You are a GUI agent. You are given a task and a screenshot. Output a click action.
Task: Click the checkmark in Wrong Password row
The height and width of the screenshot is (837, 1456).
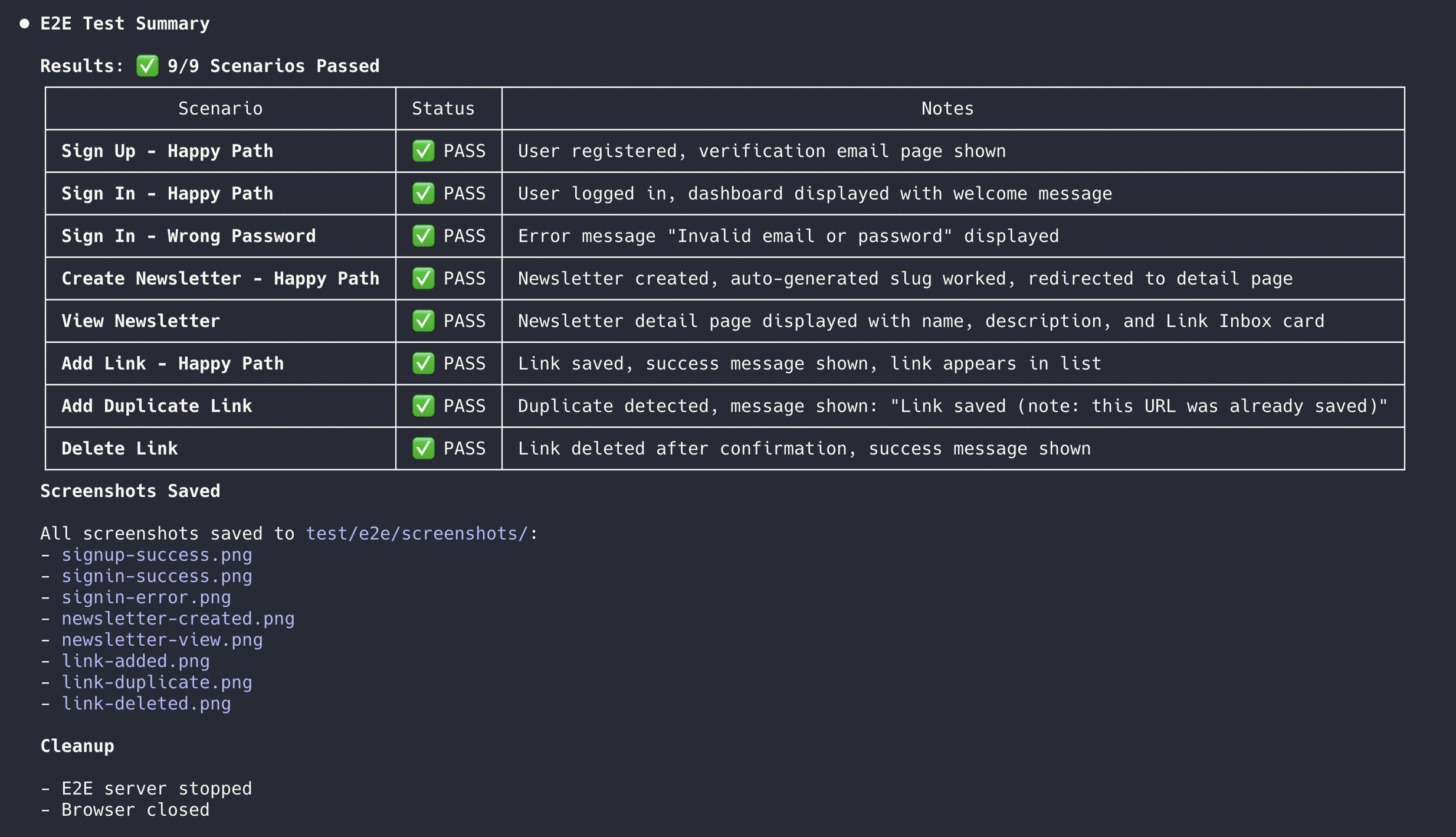[x=423, y=236]
